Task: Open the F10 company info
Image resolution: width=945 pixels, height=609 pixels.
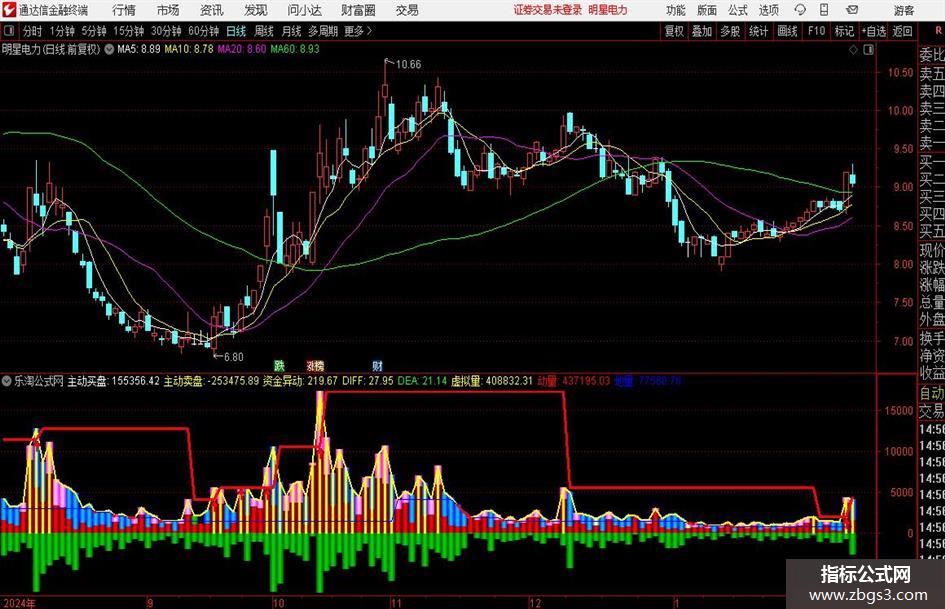Action: (817, 31)
